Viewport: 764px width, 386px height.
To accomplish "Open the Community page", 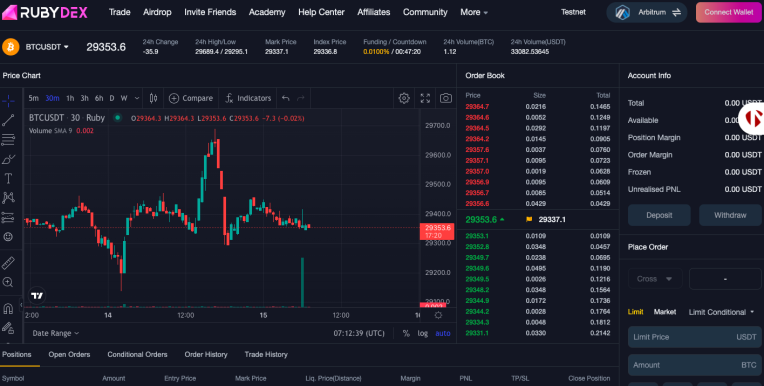I will click(425, 12).
